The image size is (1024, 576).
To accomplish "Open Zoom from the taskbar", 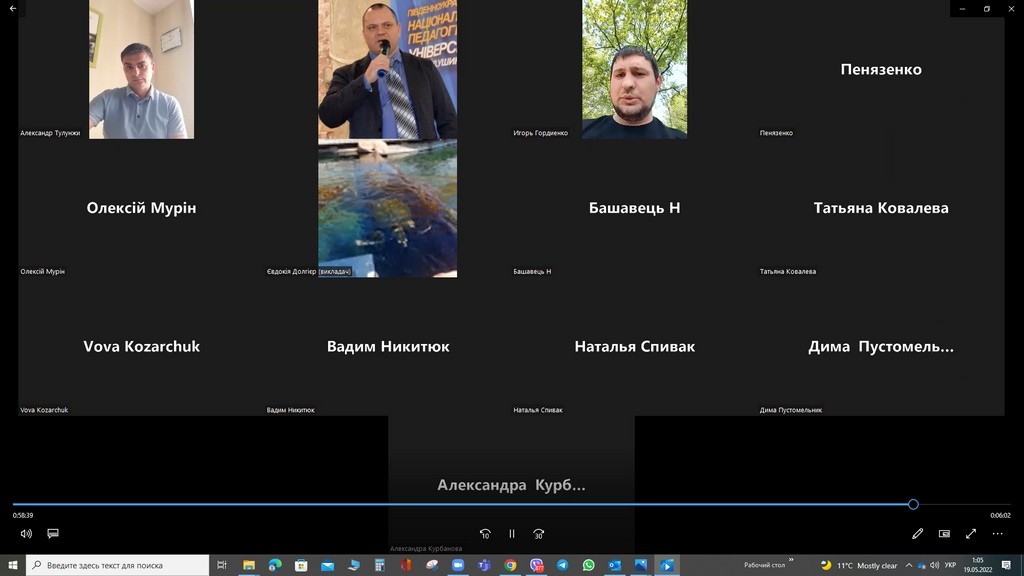I will point(458,565).
